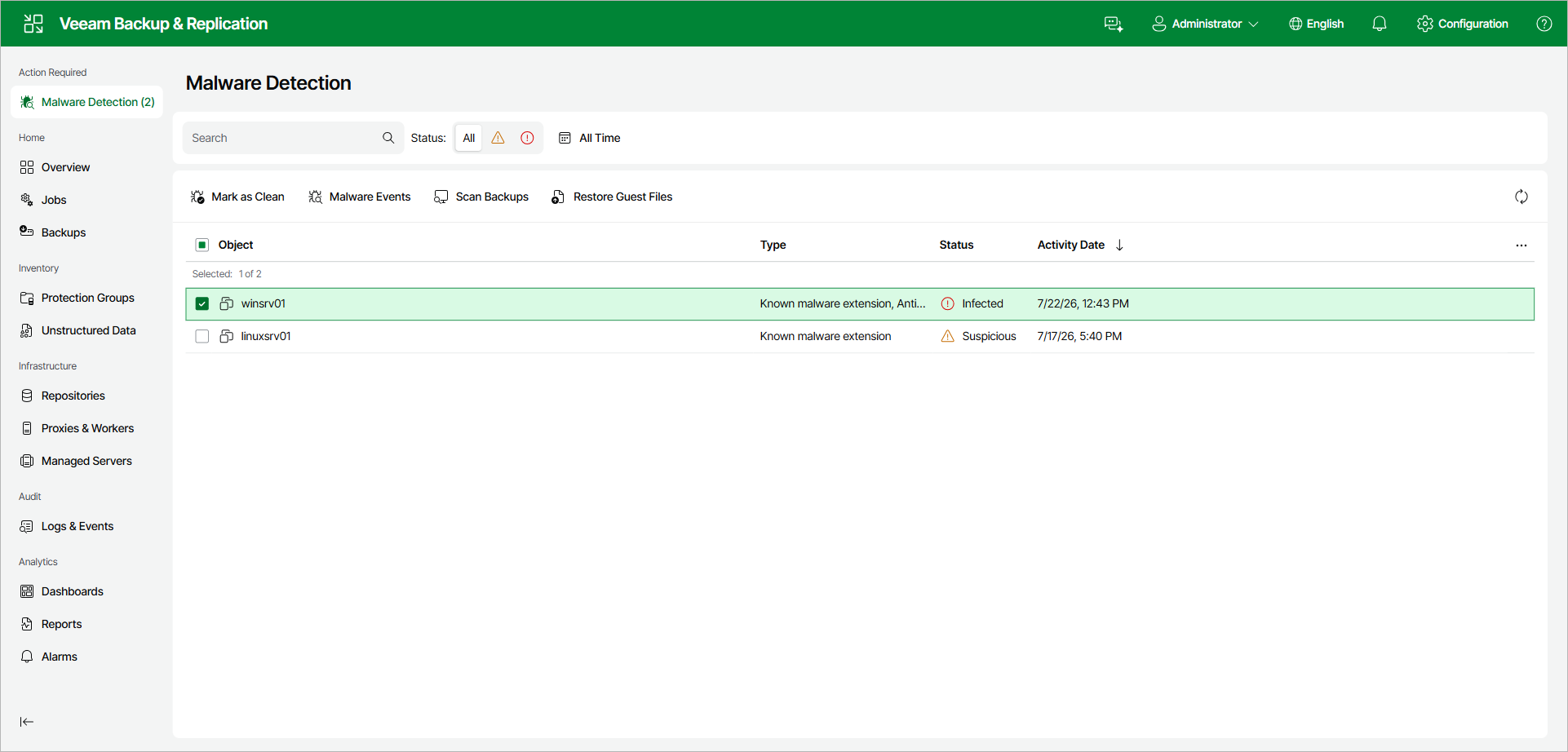
Task: Click the 7/22/26, 12:43 PM date cell
Action: click(x=1083, y=303)
